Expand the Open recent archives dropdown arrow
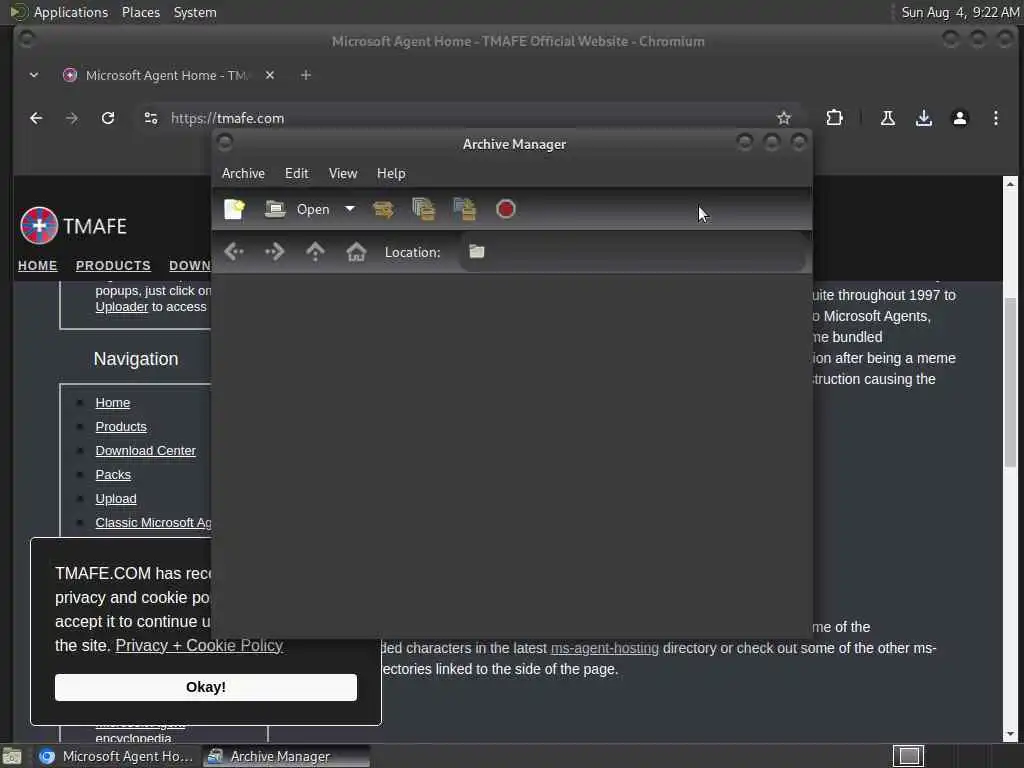Screen dimensions: 1024x768 (x=350, y=209)
